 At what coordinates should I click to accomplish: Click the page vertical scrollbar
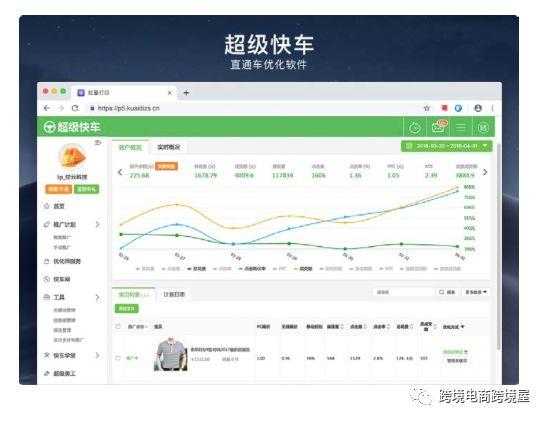point(499,246)
